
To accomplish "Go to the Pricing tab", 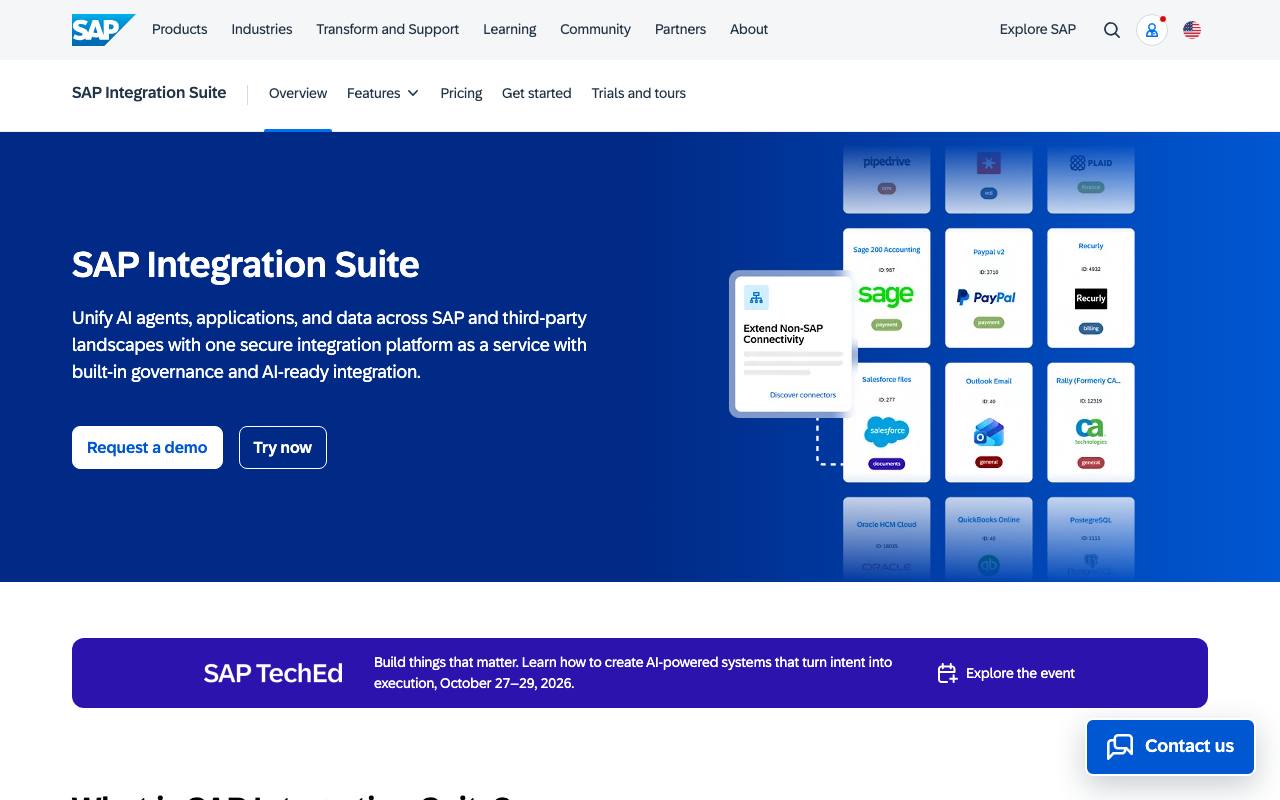I will [x=461, y=93].
